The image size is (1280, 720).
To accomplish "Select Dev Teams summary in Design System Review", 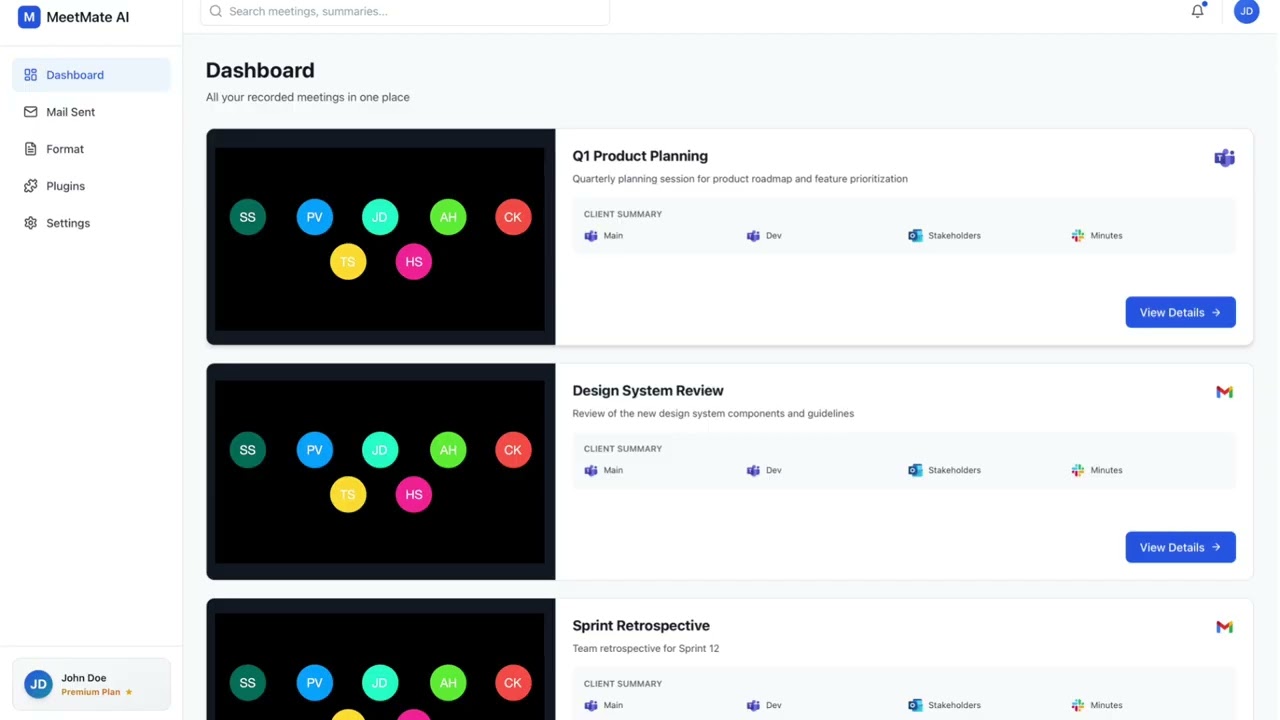I will click(x=765, y=470).
